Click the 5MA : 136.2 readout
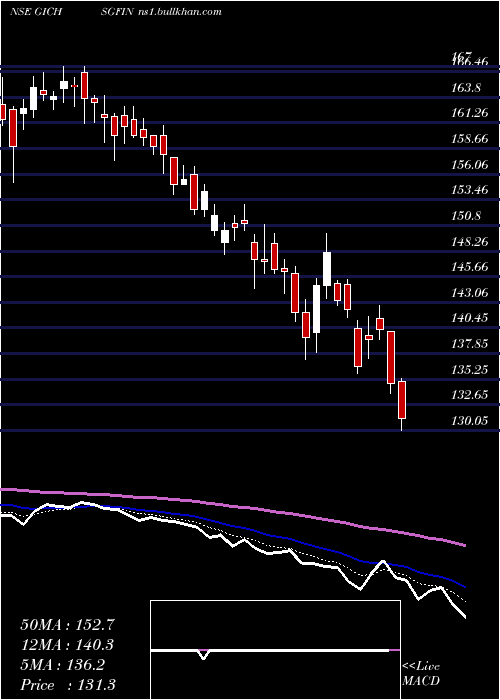500x700 pixels. (x=62, y=665)
